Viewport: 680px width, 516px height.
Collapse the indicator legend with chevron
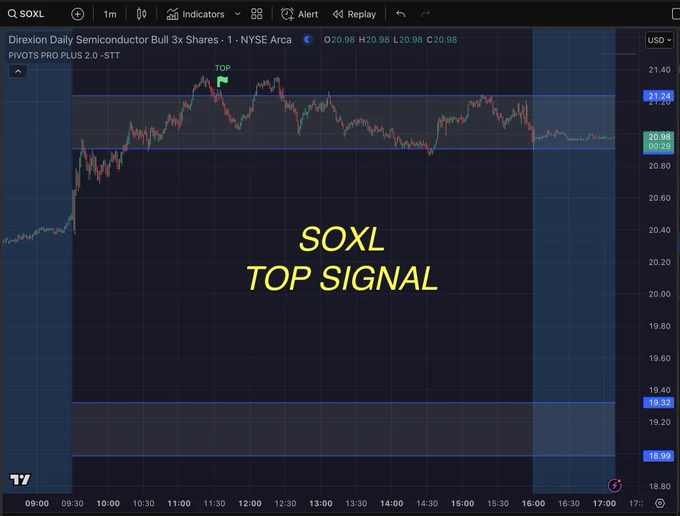(18, 71)
